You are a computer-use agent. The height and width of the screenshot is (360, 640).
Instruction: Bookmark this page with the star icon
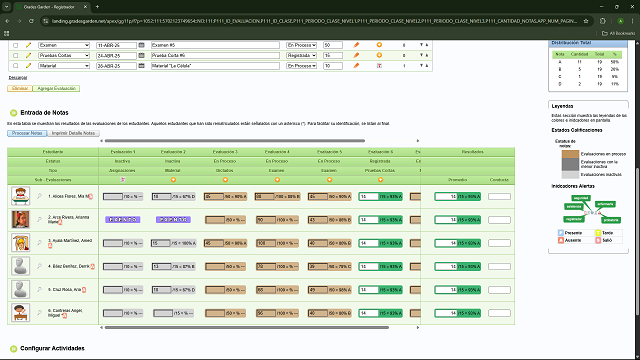click(x=586, y=21)
